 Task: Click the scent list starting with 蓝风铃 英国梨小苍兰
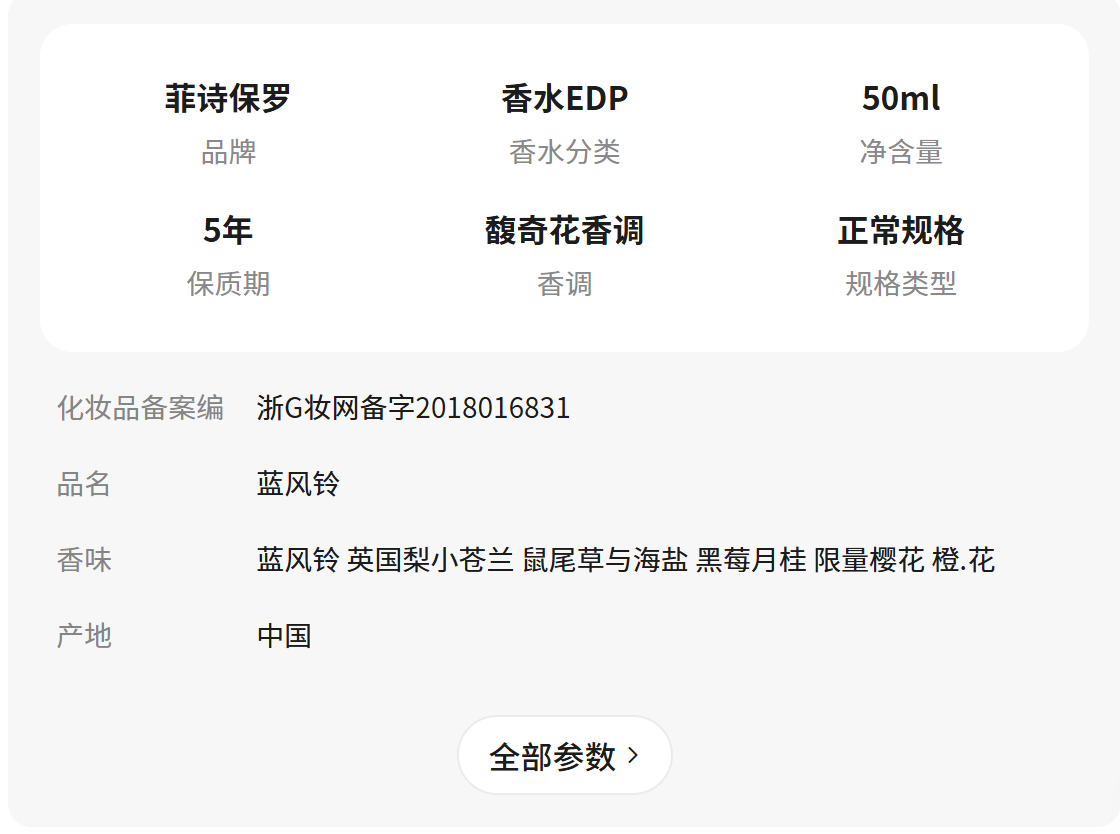[x=626, y=561]
